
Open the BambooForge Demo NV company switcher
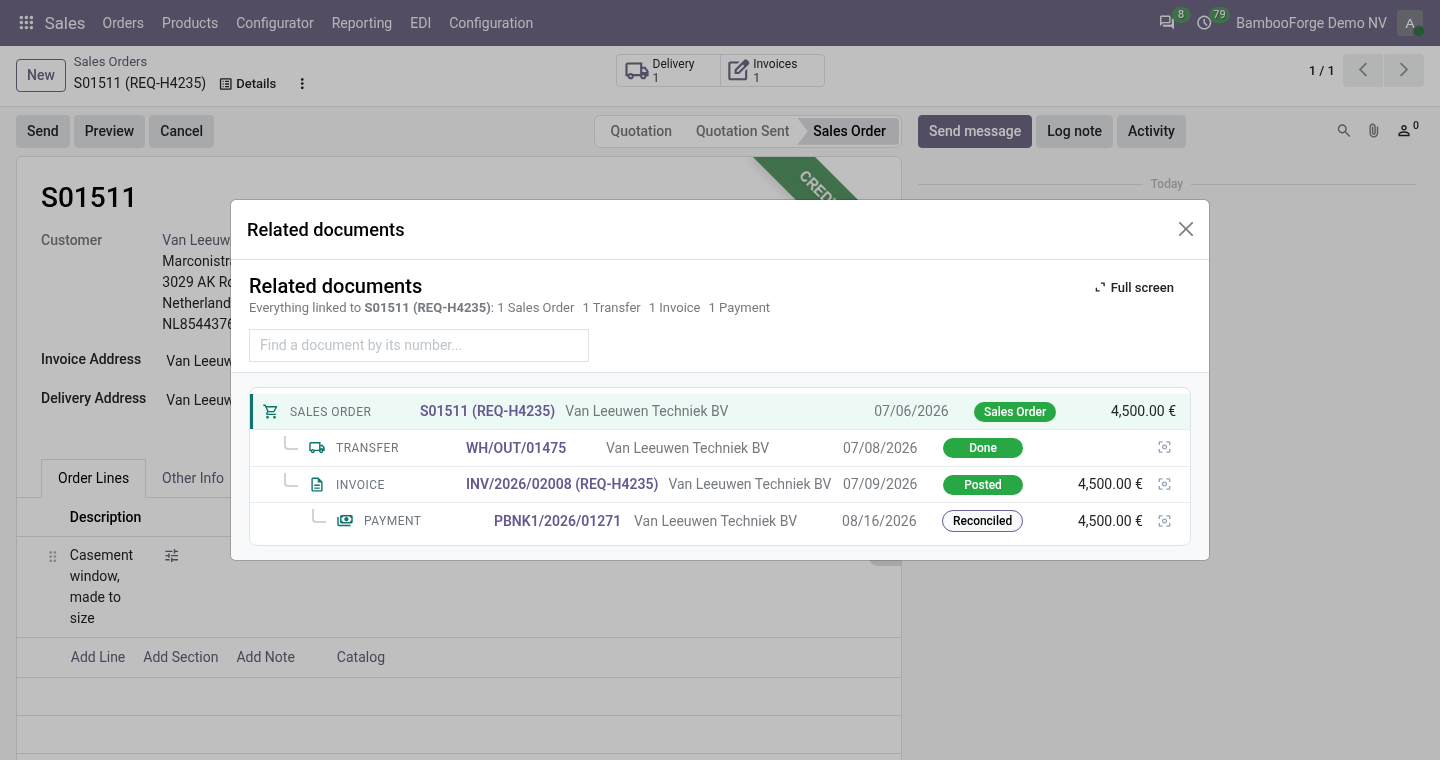tap(1311, 23)
